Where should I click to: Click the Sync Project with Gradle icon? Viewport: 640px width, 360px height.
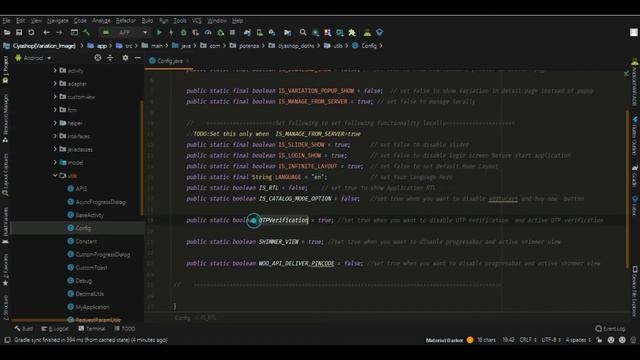click(247, 32)
